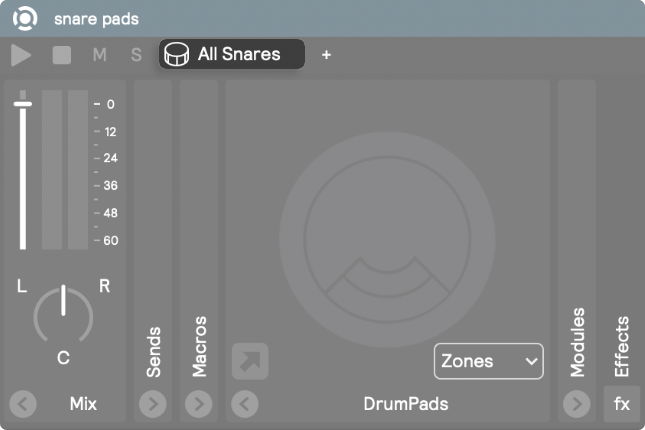Click the app logo in title bar

click(26, 18)
